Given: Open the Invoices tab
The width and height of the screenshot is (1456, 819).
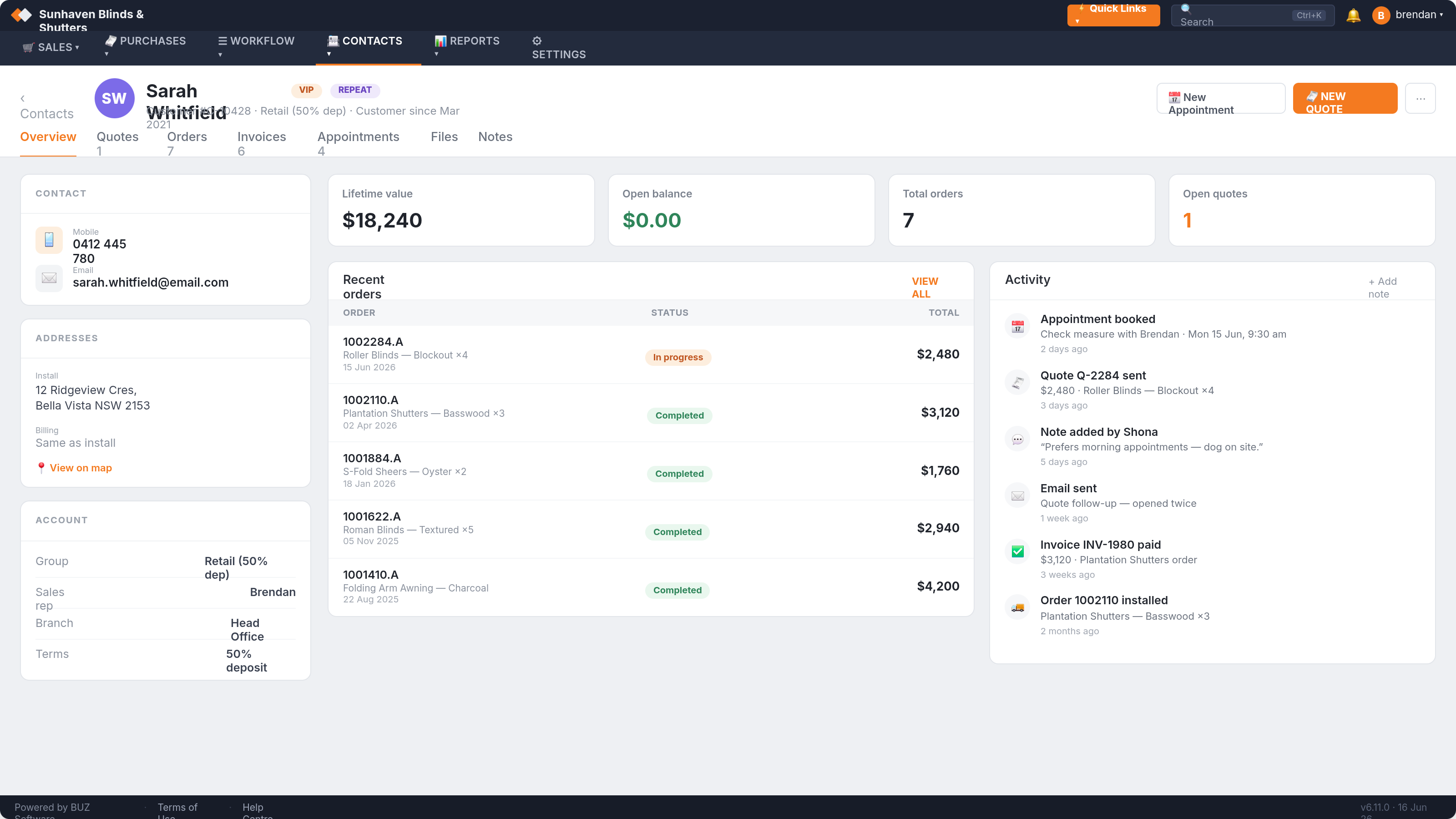Looking at the screenshot, I should (262, 144).
